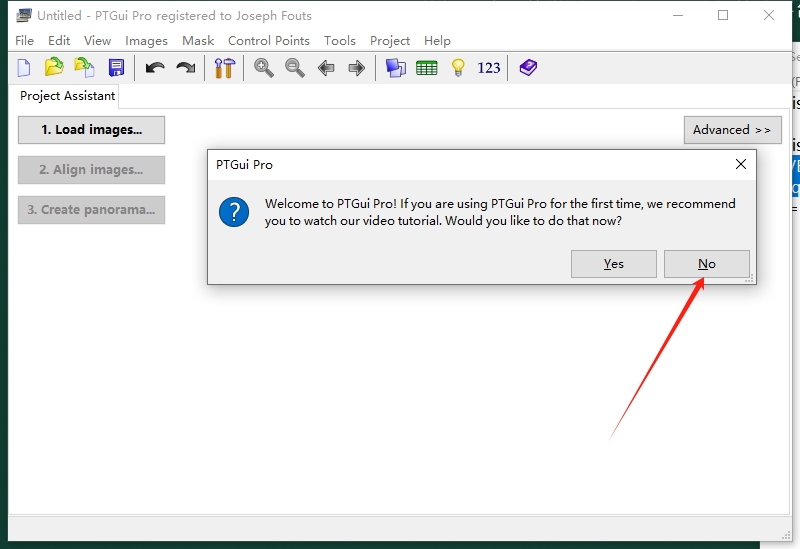Screen dimensions: 800x549
Task: Click the Zoom In magnifier icon
Action: tap(264, 68)
